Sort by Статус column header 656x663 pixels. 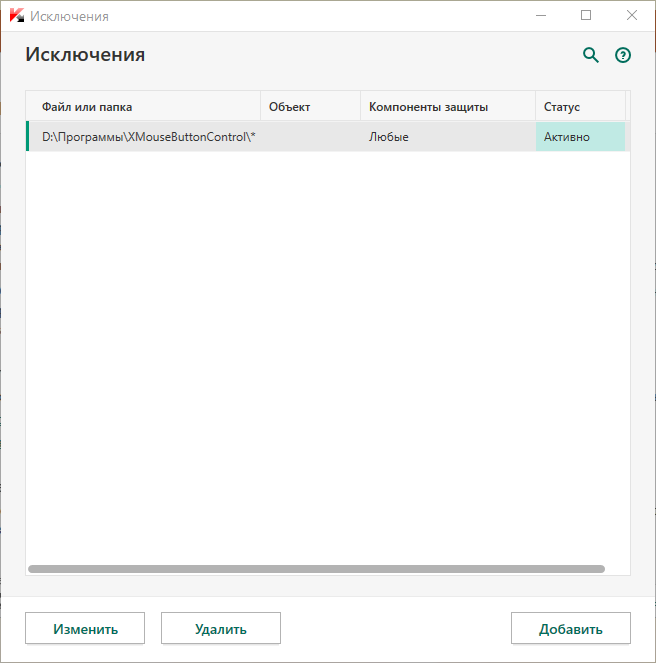(580, 107)
